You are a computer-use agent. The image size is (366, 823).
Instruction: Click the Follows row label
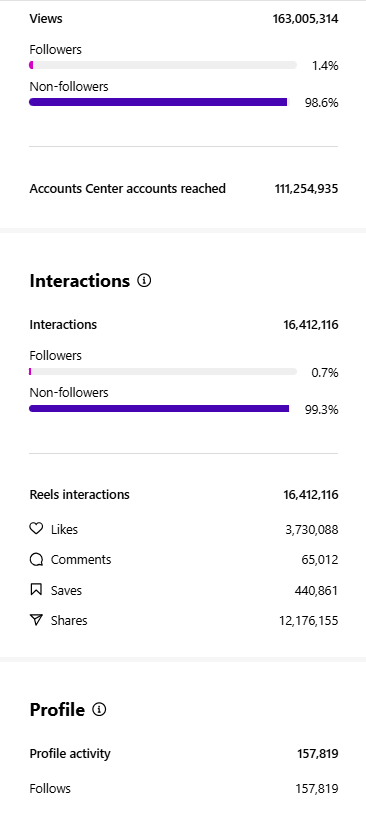pyautogui.click(x=50, y=788)
